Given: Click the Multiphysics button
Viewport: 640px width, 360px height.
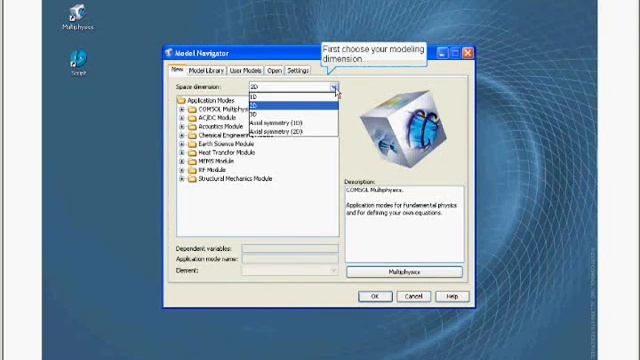Looking at the screenshot, I should (404, 272).
